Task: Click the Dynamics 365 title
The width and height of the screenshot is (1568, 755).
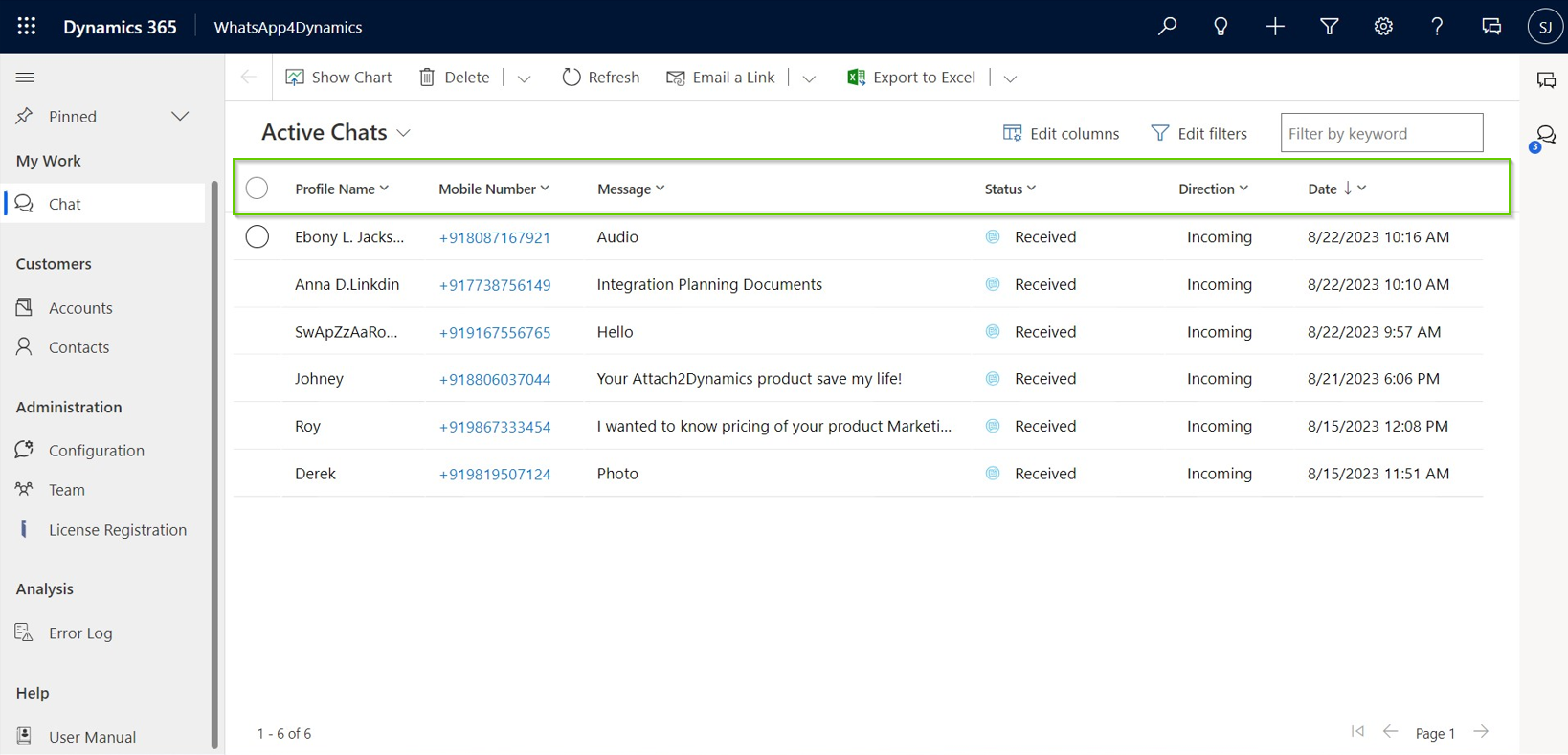Action: pyautogui.click(x=120, y=27)
